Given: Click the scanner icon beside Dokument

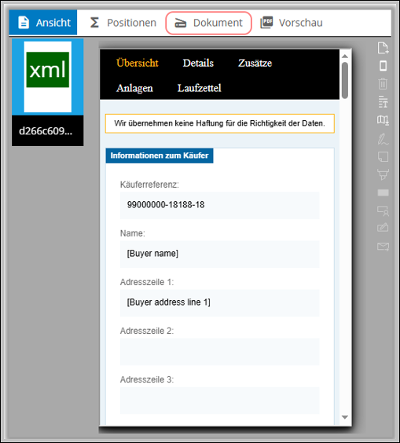Looking at the screenshot, I should 180,23.
